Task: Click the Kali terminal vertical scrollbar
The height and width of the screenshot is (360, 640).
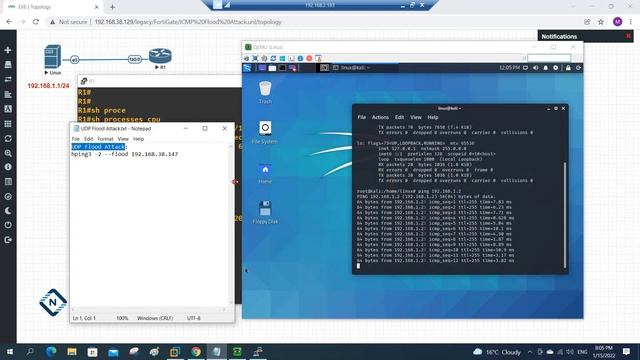Action: (x=565, y=215)
